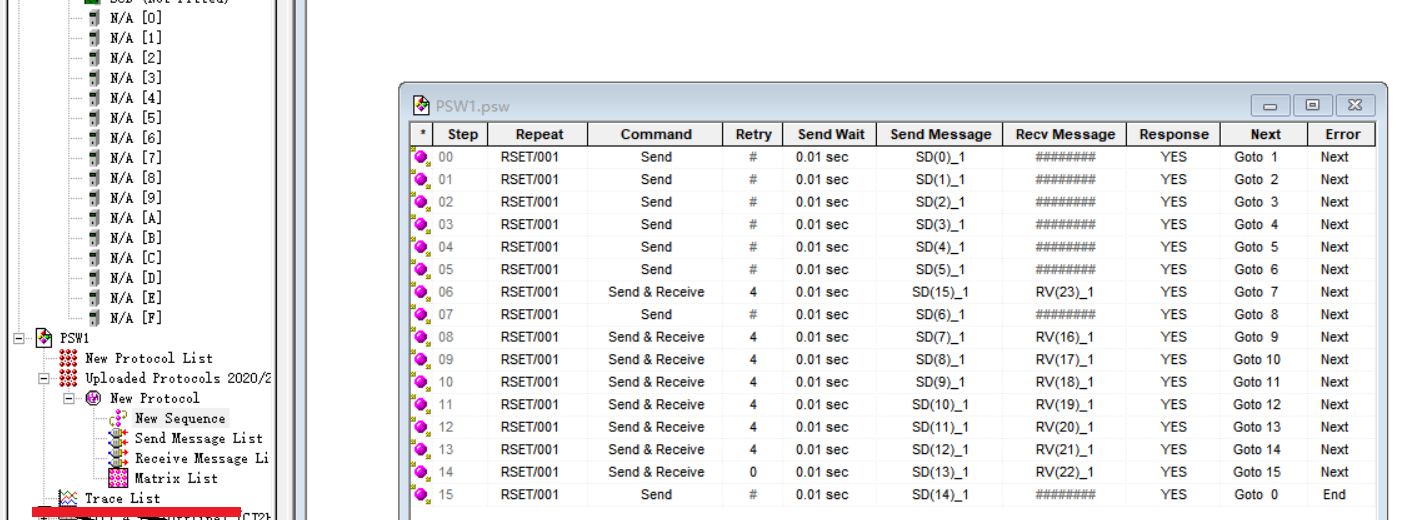Screen dimensions: 1403x520
Task: Click the step 06 row marker icon
Action: coord(421,292)
